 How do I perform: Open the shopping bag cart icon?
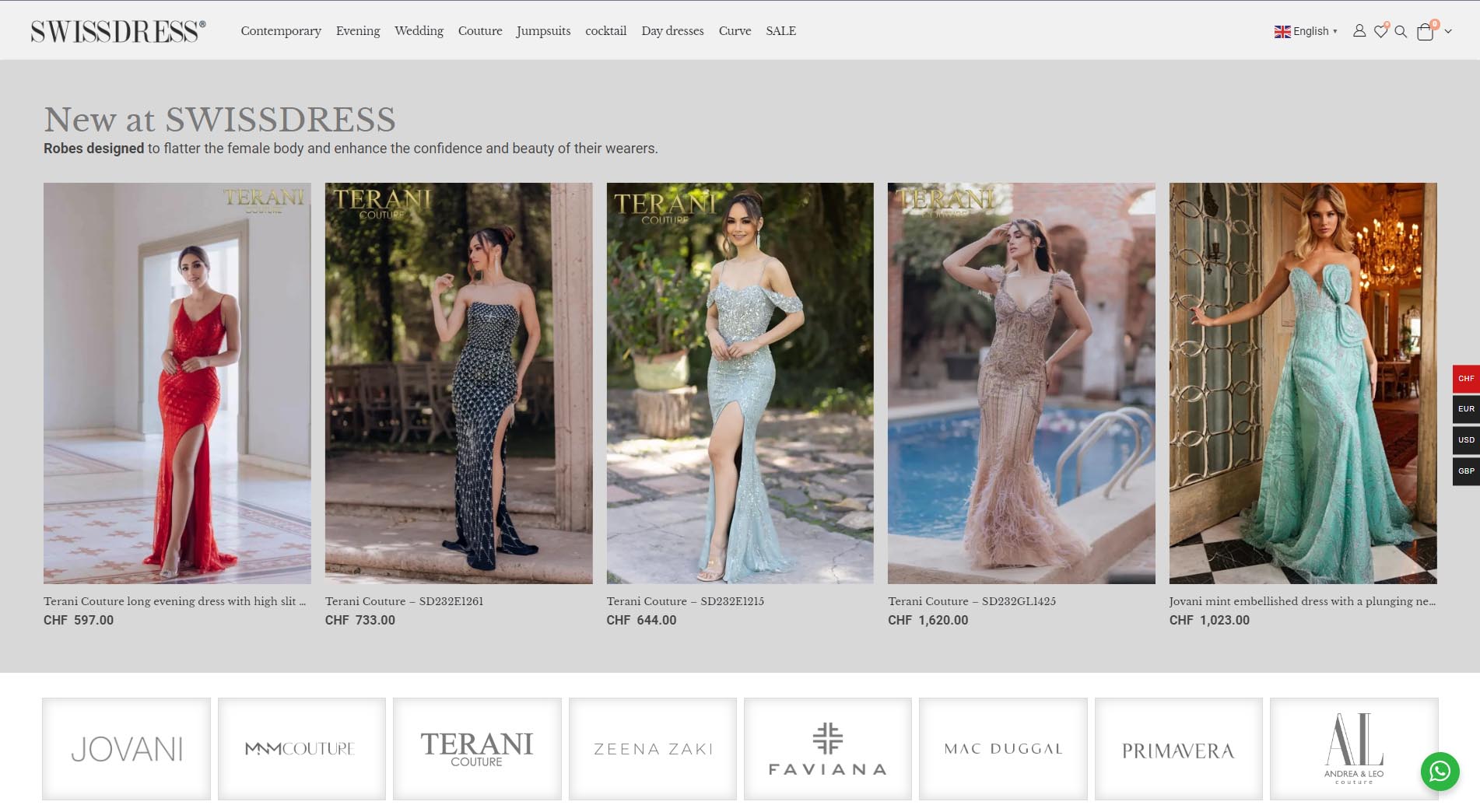point(1426,31)
